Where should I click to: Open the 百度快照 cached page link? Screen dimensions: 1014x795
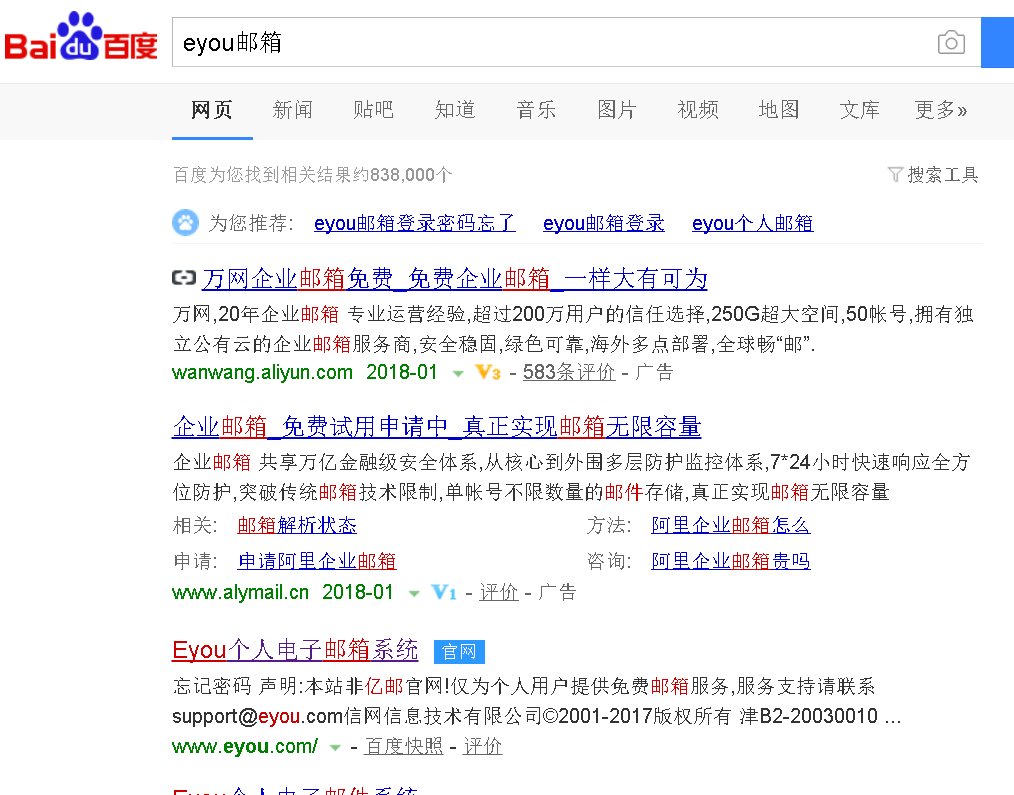tap(403, 746)
